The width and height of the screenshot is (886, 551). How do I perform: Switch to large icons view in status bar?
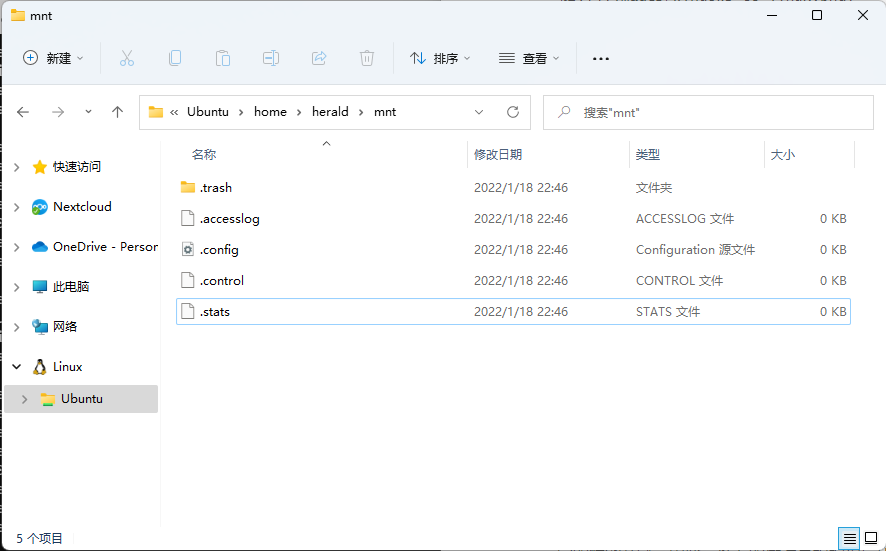[x=871, y=539]
